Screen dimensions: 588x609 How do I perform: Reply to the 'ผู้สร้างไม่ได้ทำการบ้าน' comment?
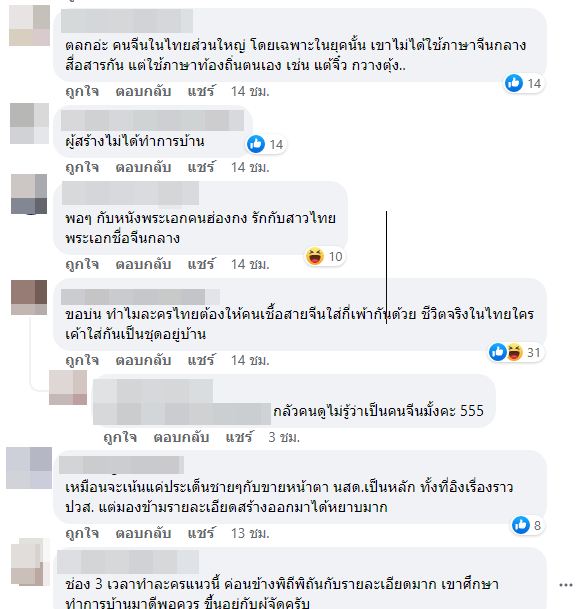click(143, 167)
